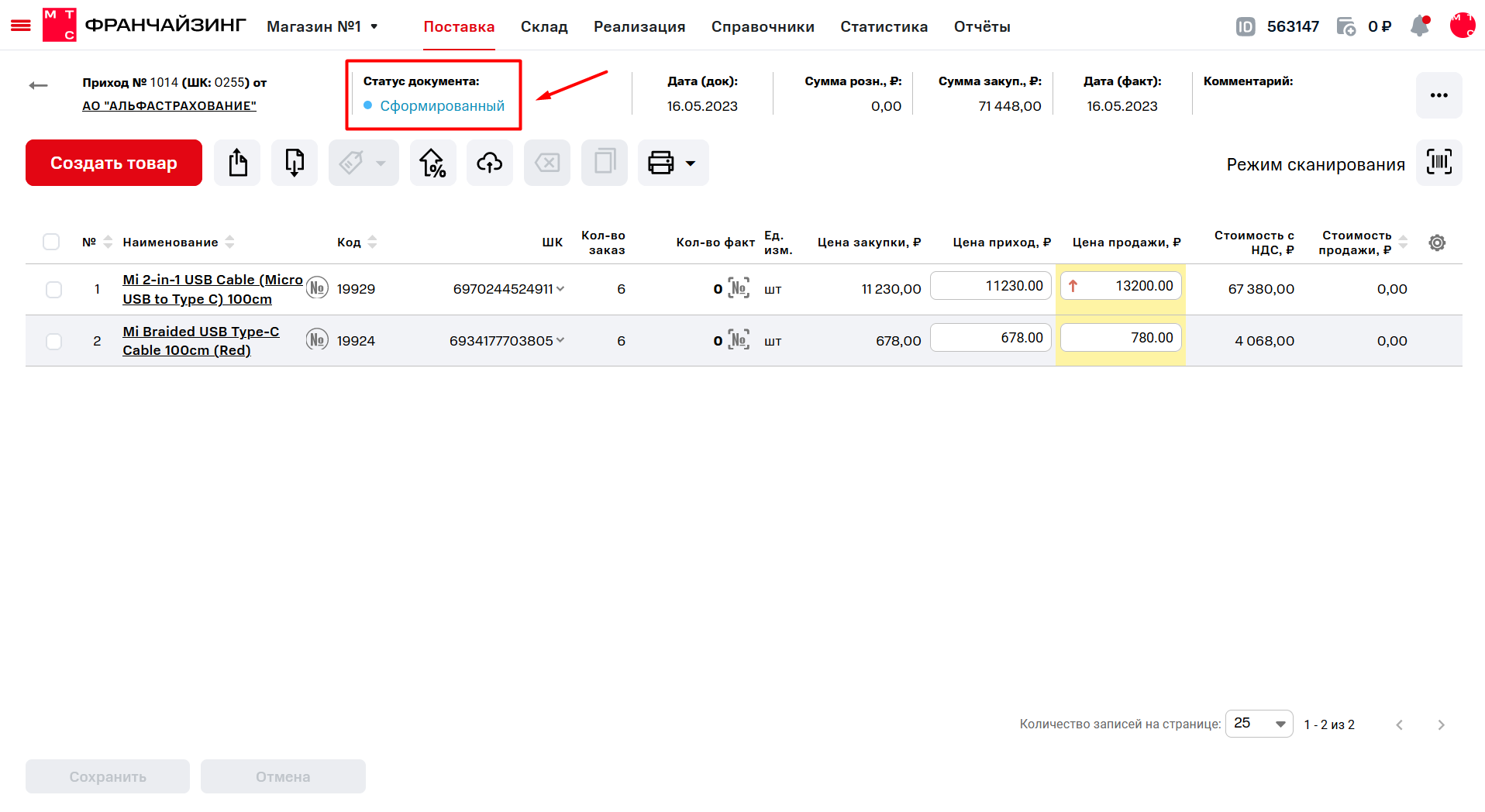Switch to the Склад tab

pos(544,26)
